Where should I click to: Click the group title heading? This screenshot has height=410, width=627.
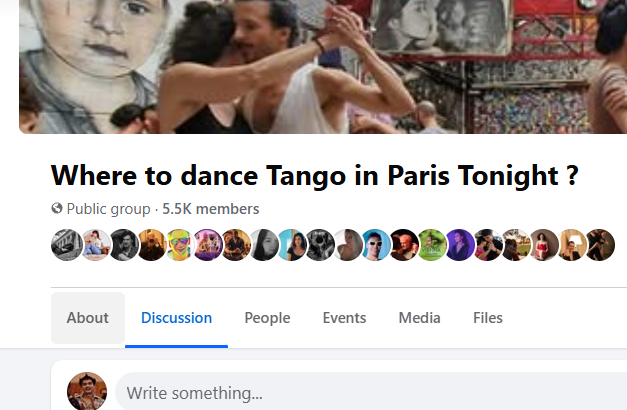[315, 175]
